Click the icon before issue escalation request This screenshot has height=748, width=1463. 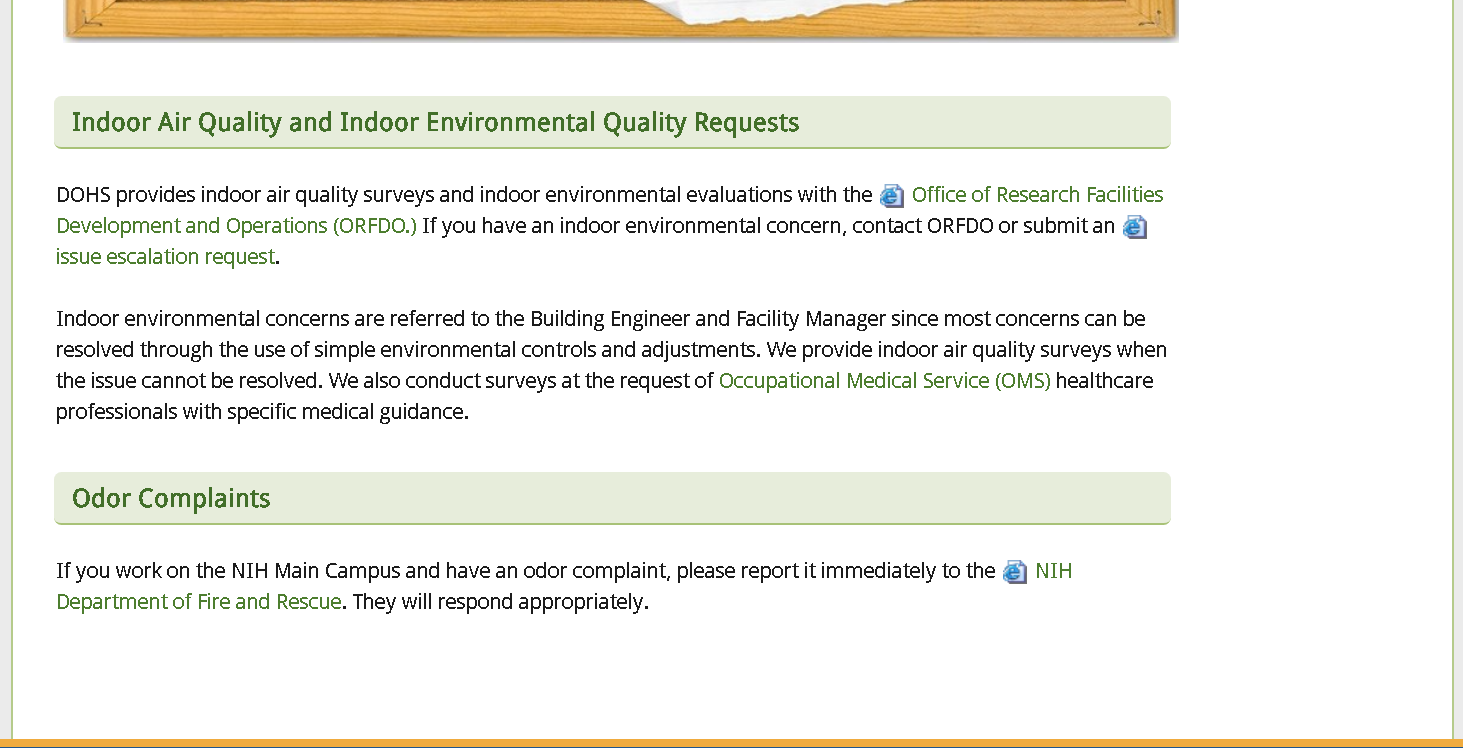tap(1134, 227)
